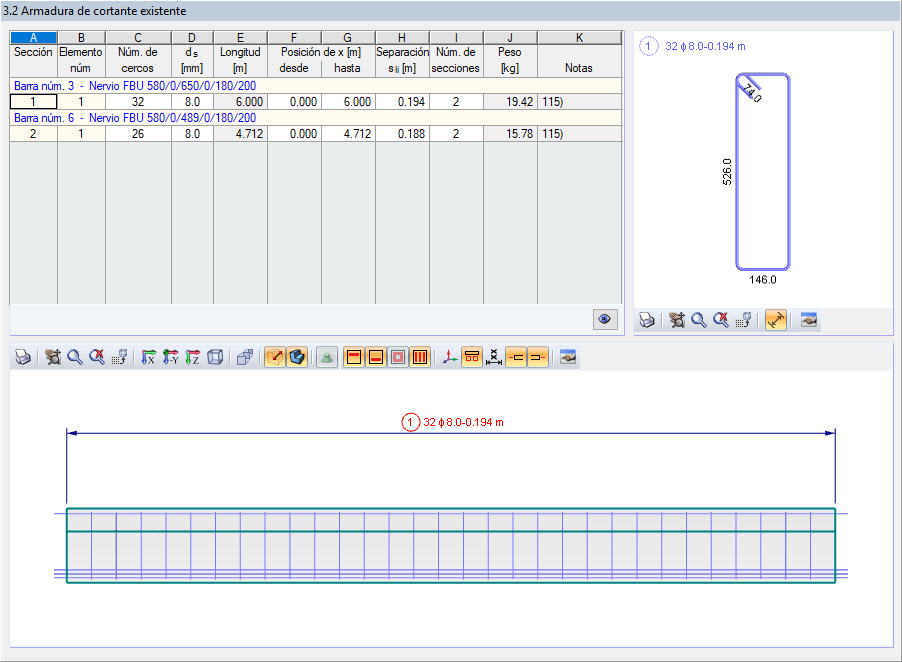Click stirrup count cell 32
902x662 pixels.
138,102
